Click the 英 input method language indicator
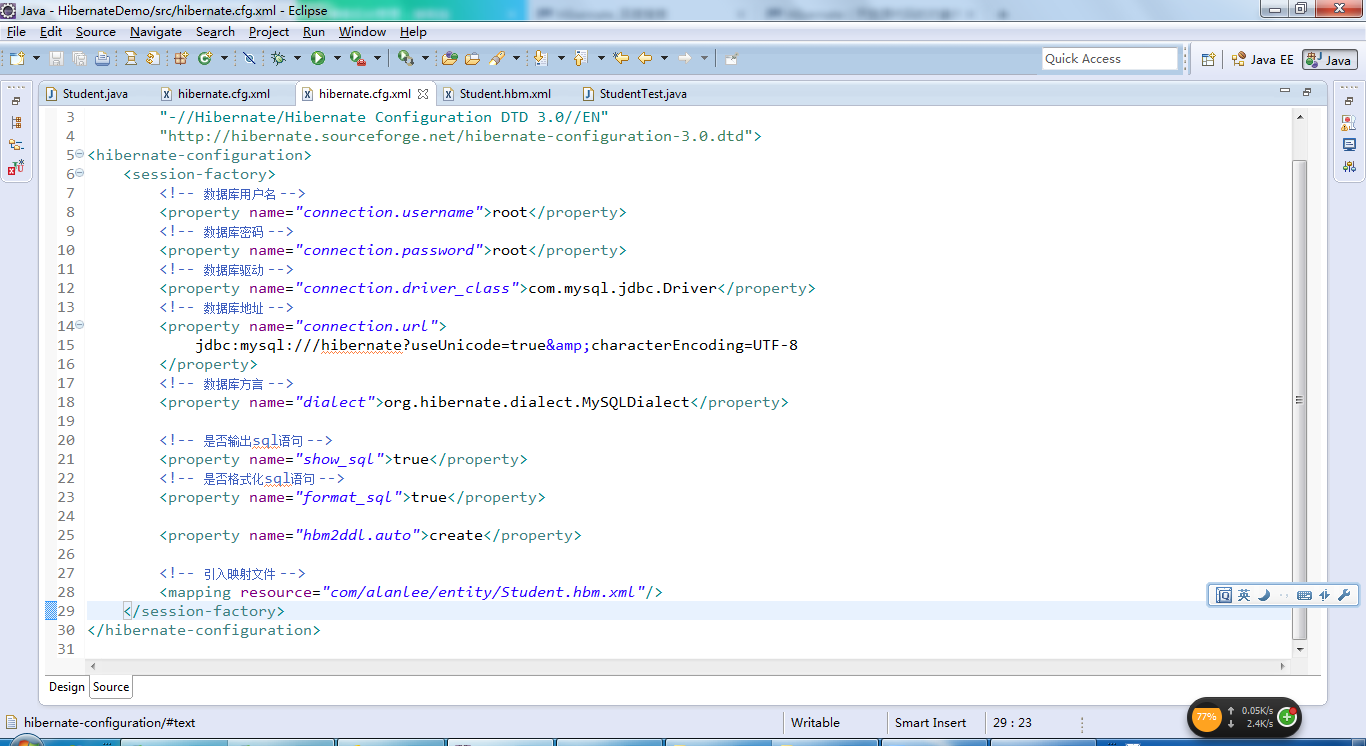The width and height of the screenshot is (1366, 746). pyautogui.click(x=1243, y=595)
